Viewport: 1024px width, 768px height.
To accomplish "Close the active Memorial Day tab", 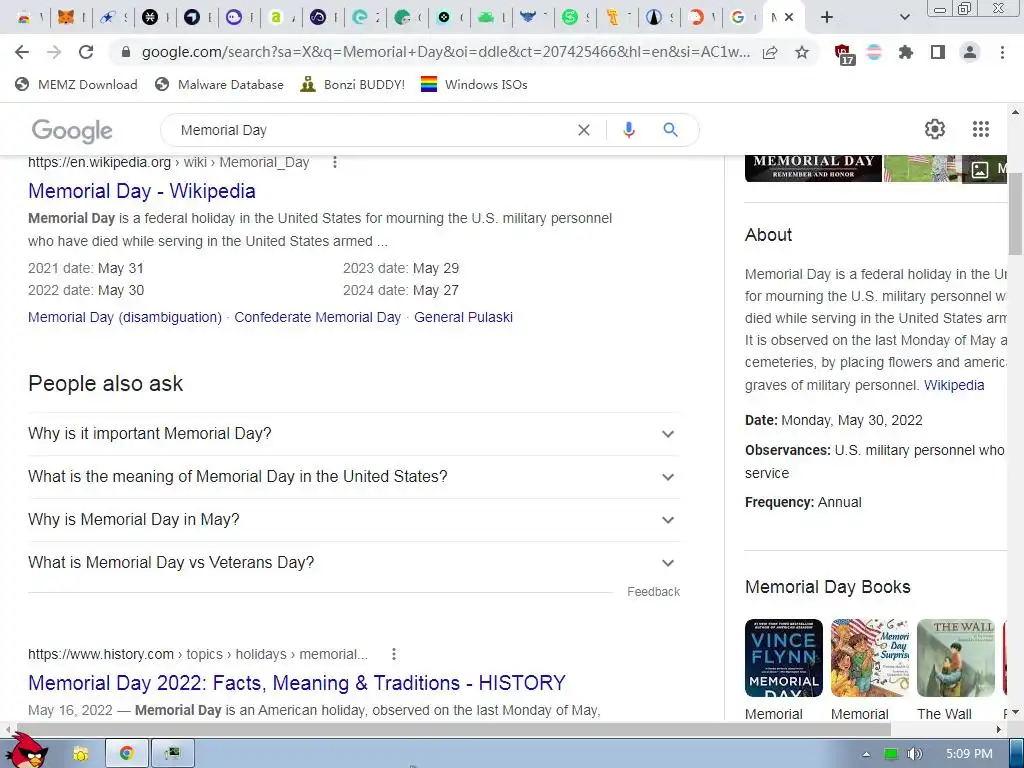I will point(789,17).
